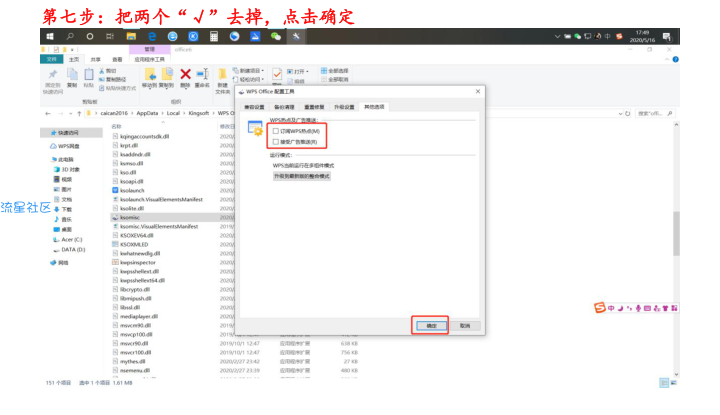Click the Rename icon in Explorer ribbon

(202, 74)
